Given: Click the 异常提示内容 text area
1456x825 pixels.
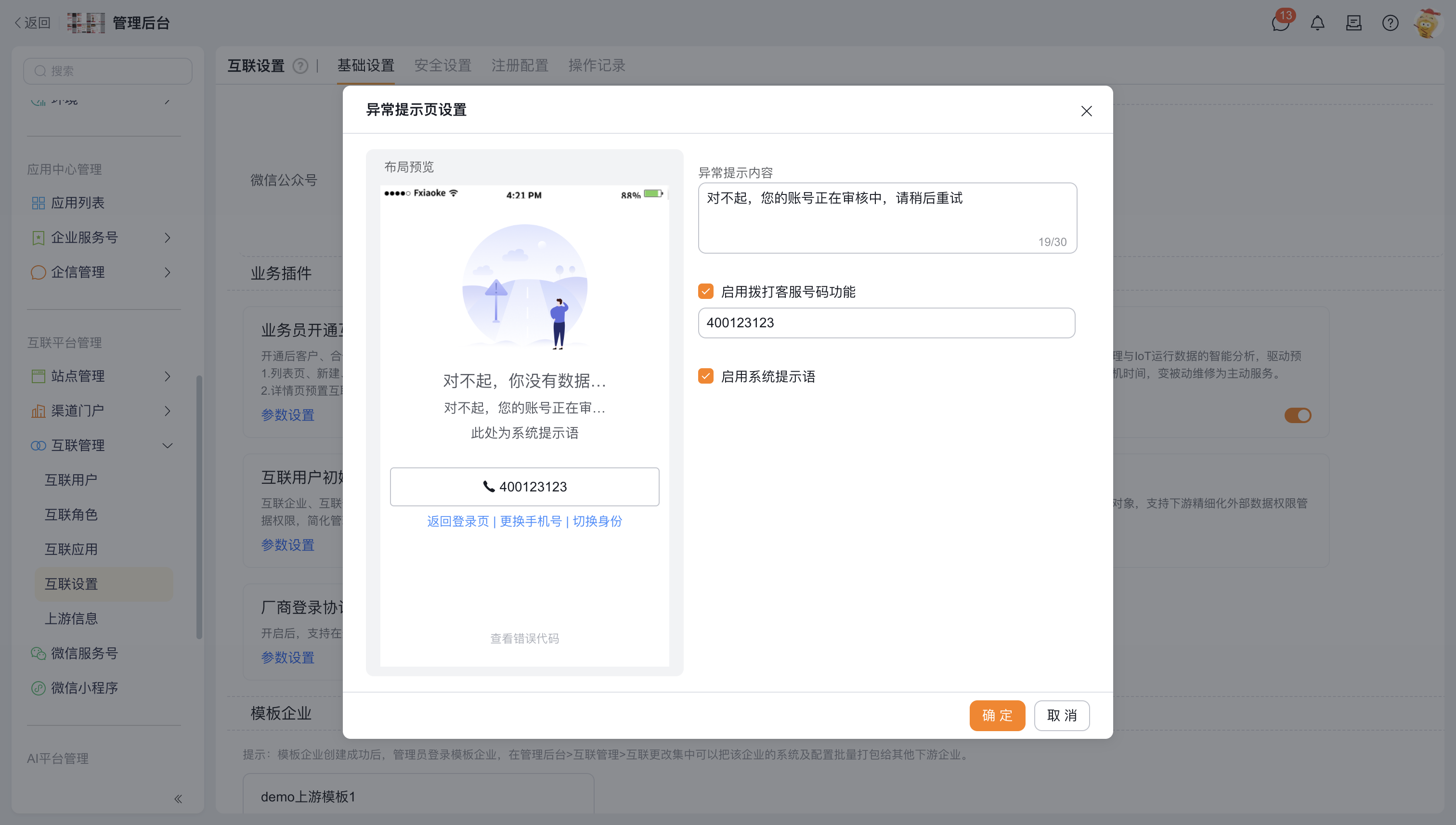Looking at the screenshot, I should [x=887, y=218].
